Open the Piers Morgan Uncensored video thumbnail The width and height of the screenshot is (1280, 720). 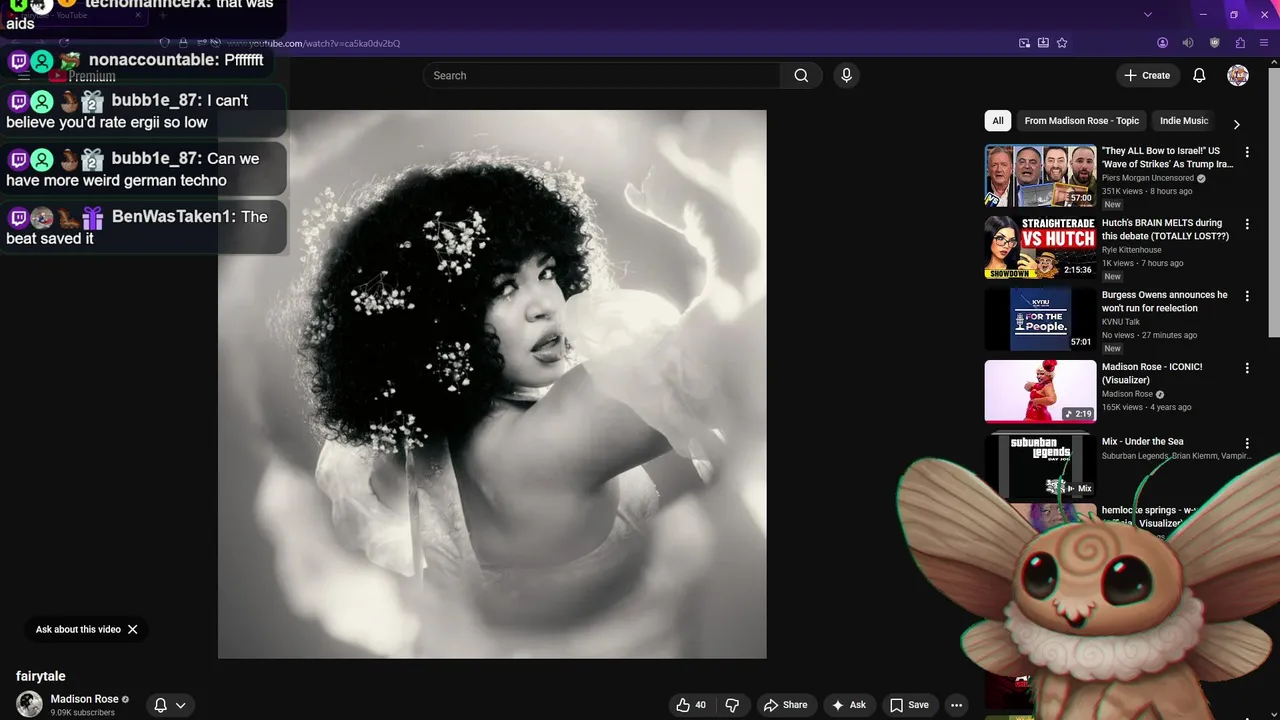(x=1041, y=176)
